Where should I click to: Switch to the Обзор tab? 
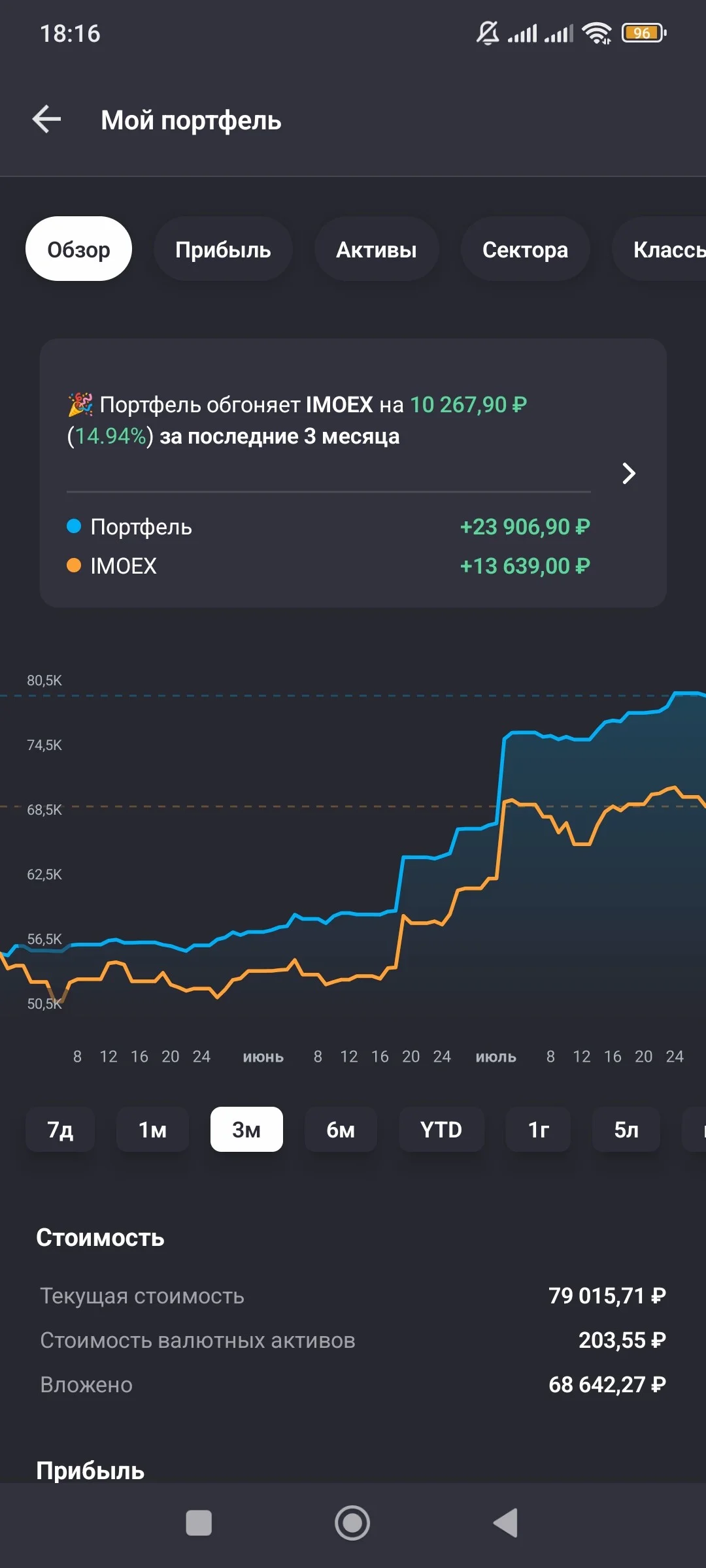click(x=78, y=249)
